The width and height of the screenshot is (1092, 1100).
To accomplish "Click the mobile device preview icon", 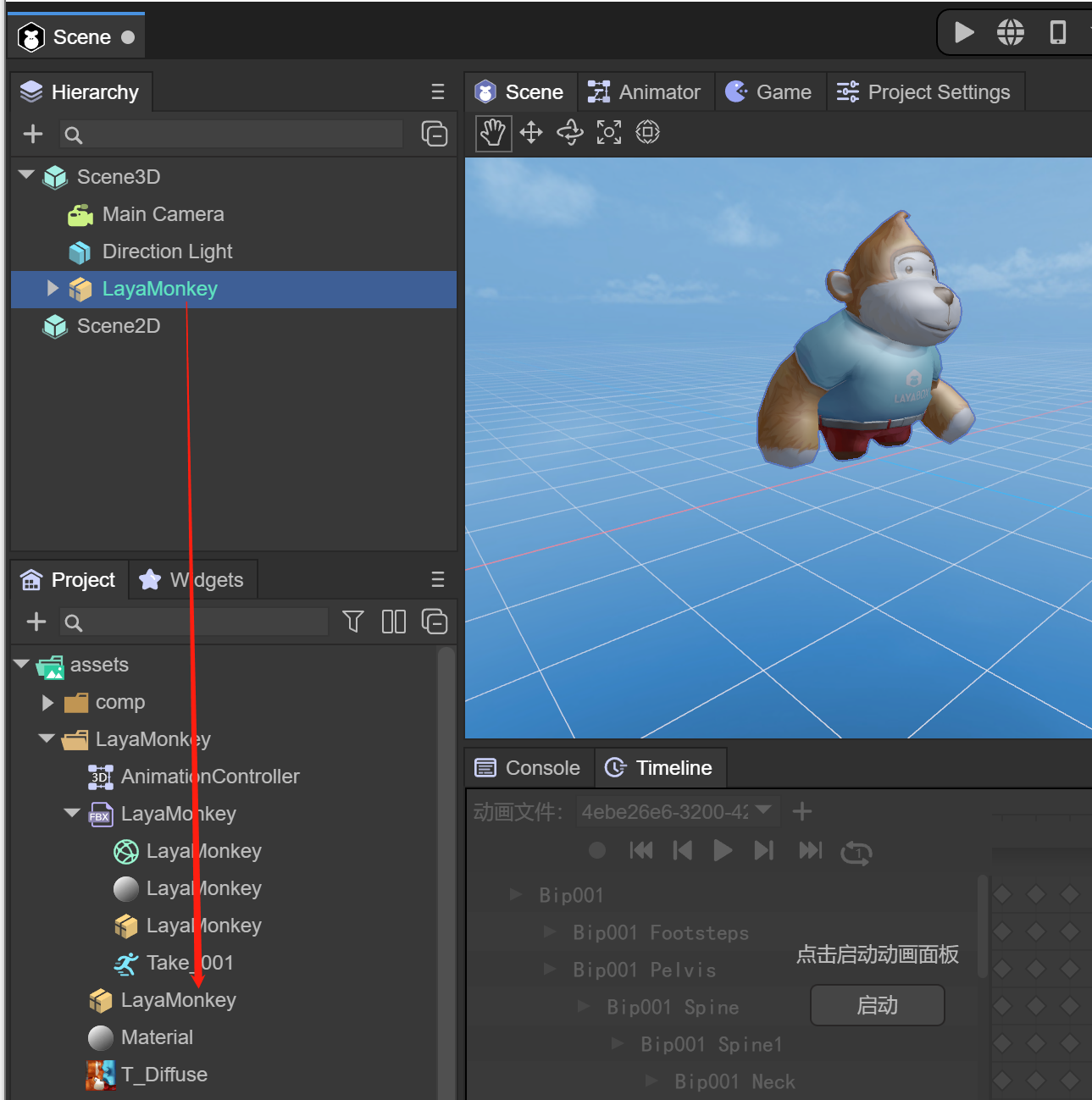I will [1057, 33].
